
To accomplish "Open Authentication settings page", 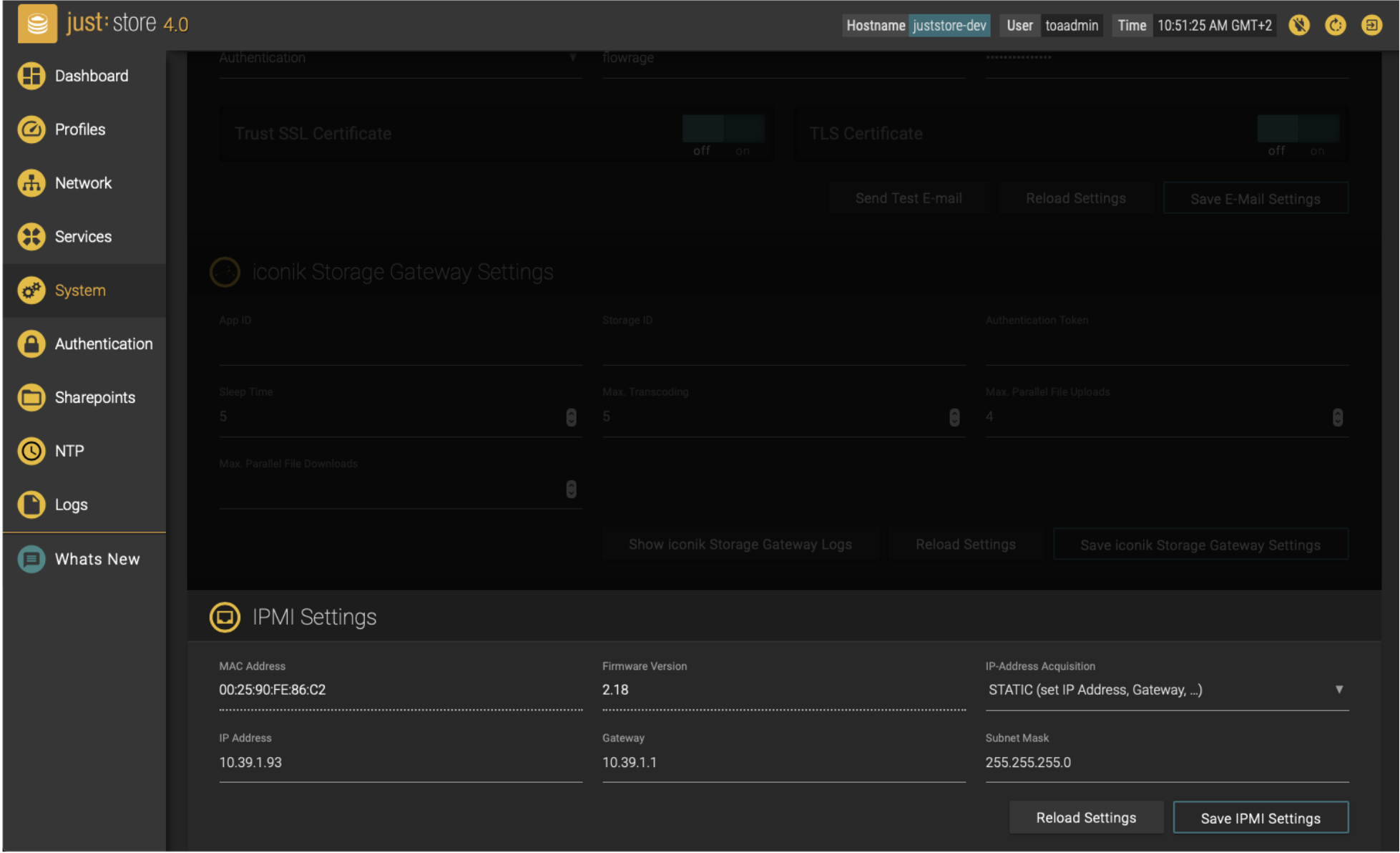I will 85,344.
